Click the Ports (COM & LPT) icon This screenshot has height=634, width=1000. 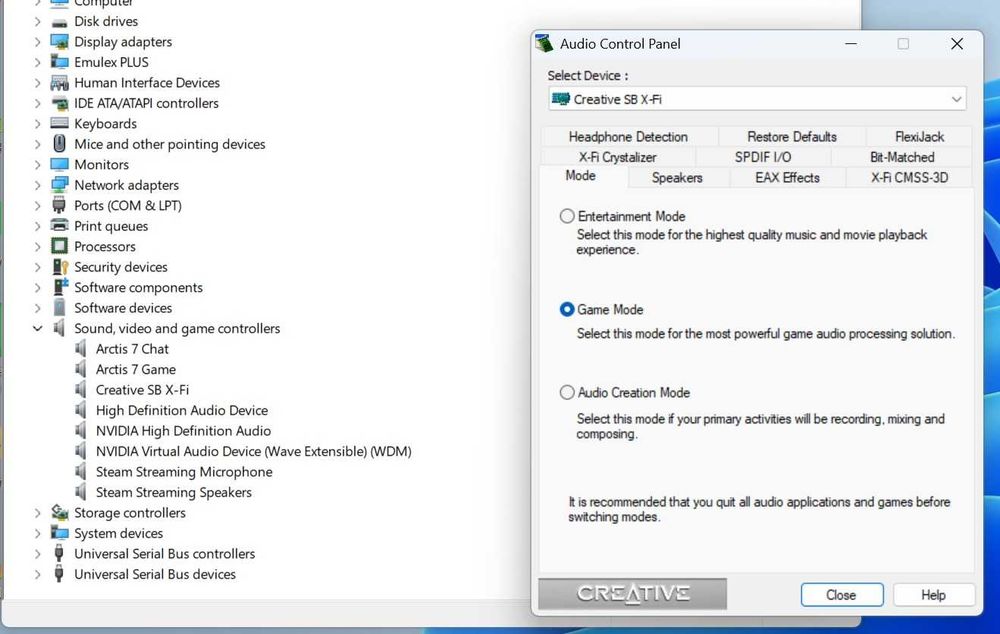tap(59, 205)
